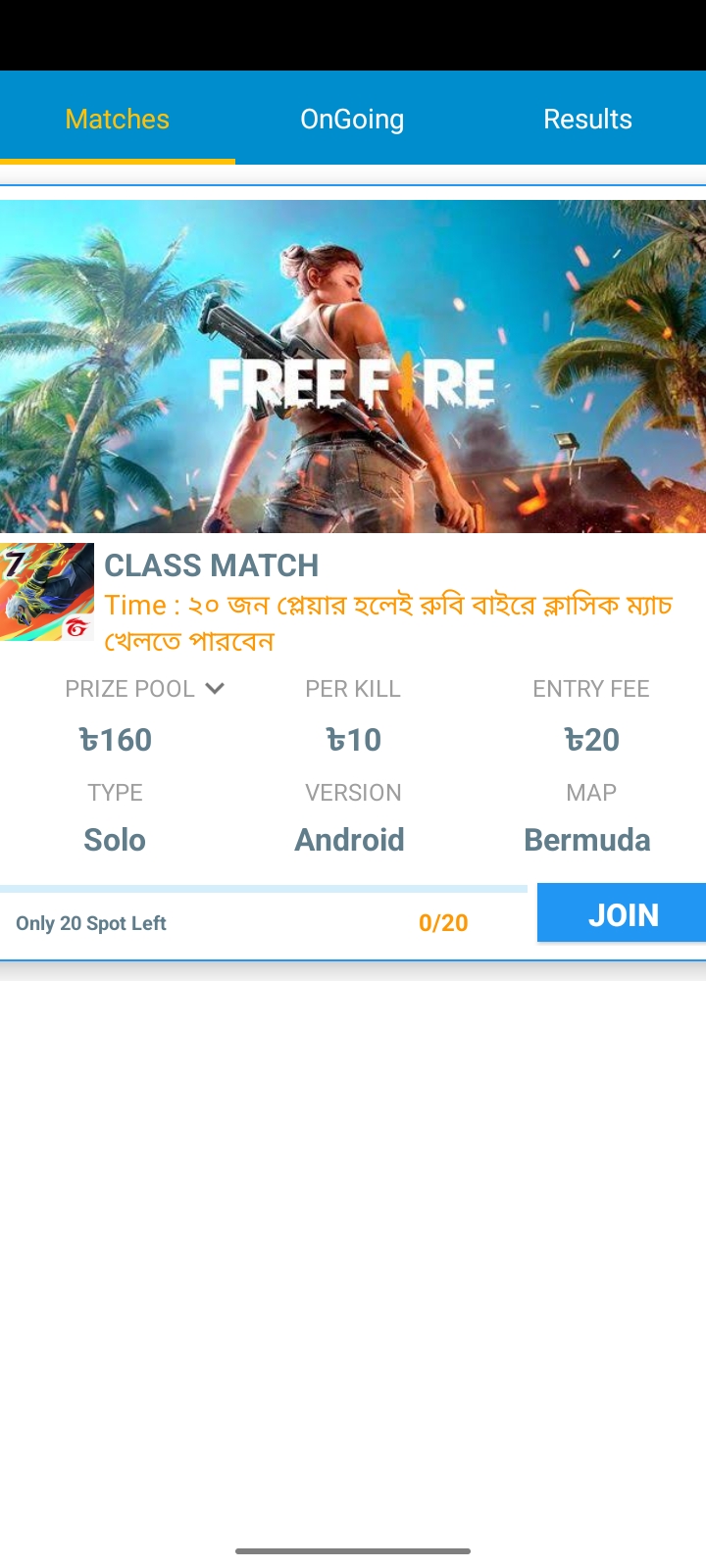
Task: Open the Matches tab
Action: [x=118, y=119]
